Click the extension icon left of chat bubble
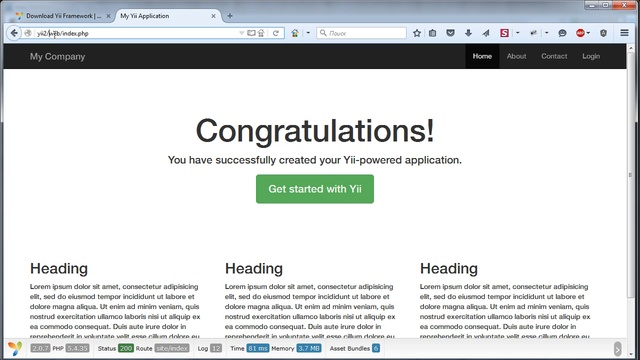Viewport: 640px width, 360px height. point(533,33)
